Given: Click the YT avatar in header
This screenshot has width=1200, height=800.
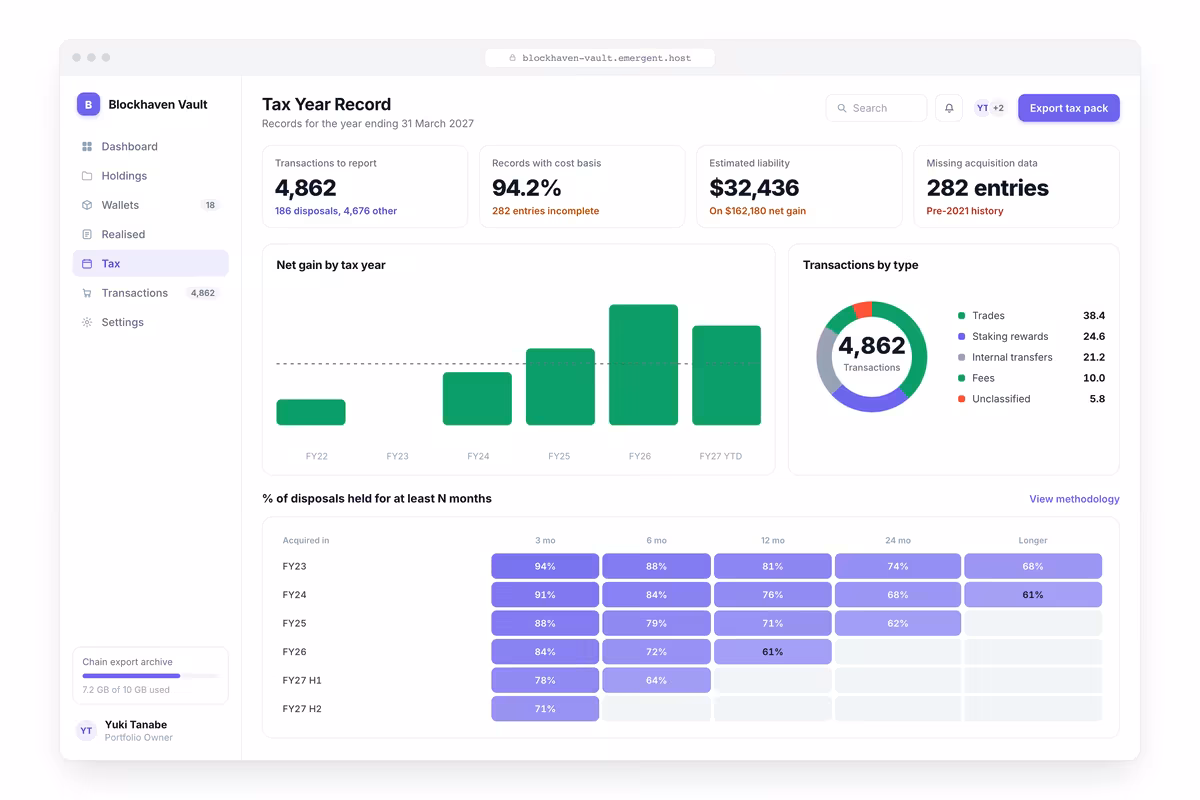Looking at the screenshot, I should (x=982, y=108).
